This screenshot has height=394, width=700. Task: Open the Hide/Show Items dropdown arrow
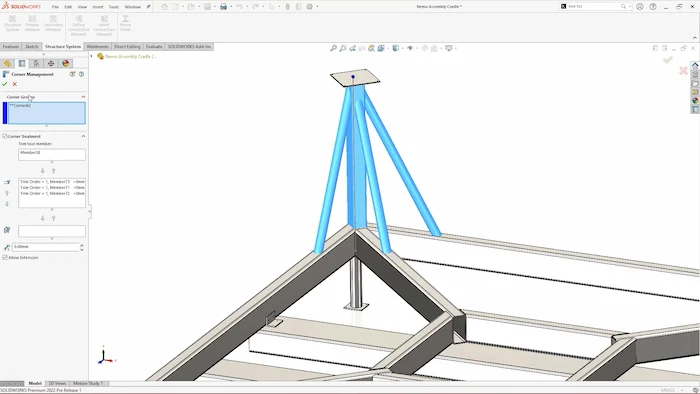tap(417, 48)
